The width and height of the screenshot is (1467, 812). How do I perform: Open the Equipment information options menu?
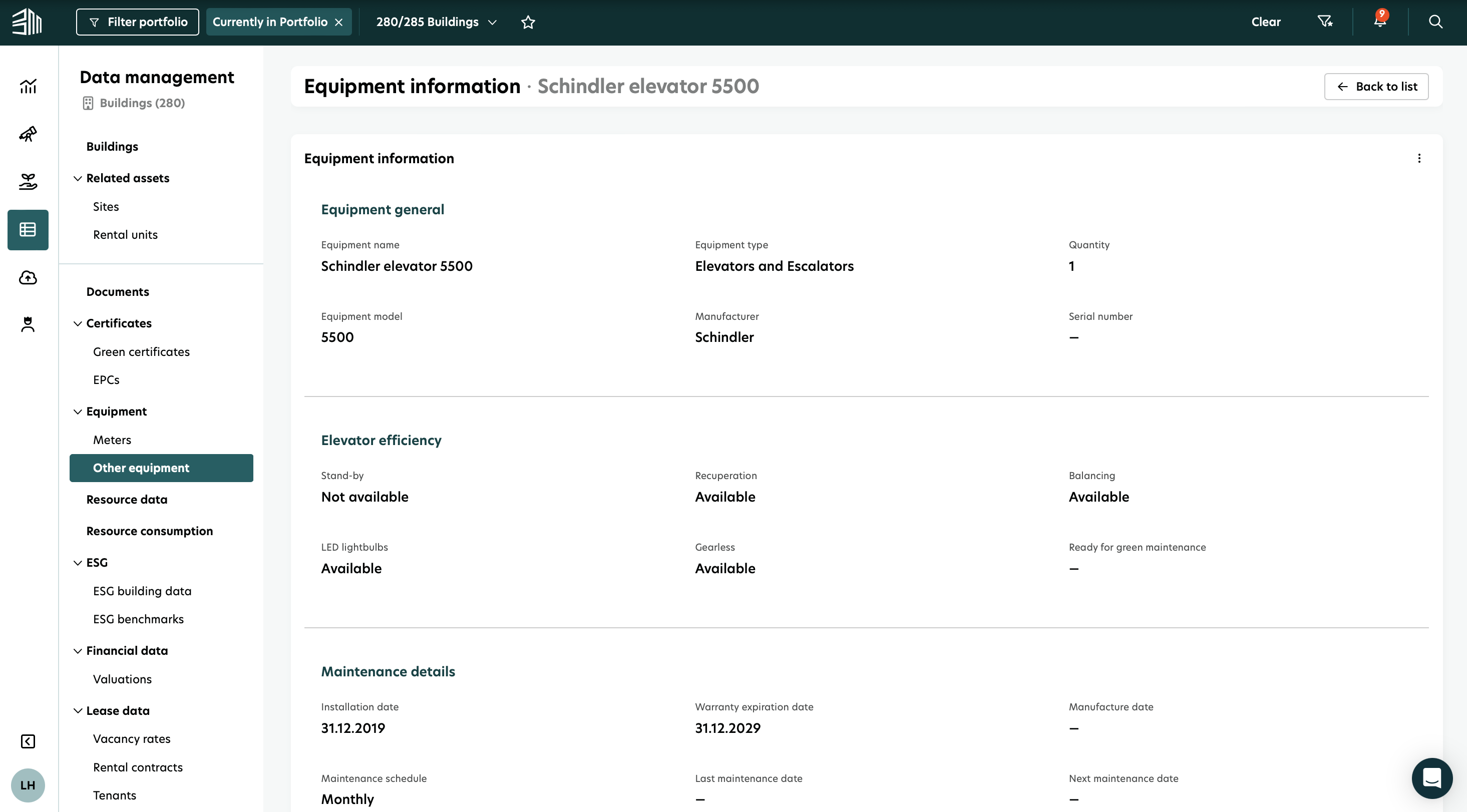click(1419, 158)
